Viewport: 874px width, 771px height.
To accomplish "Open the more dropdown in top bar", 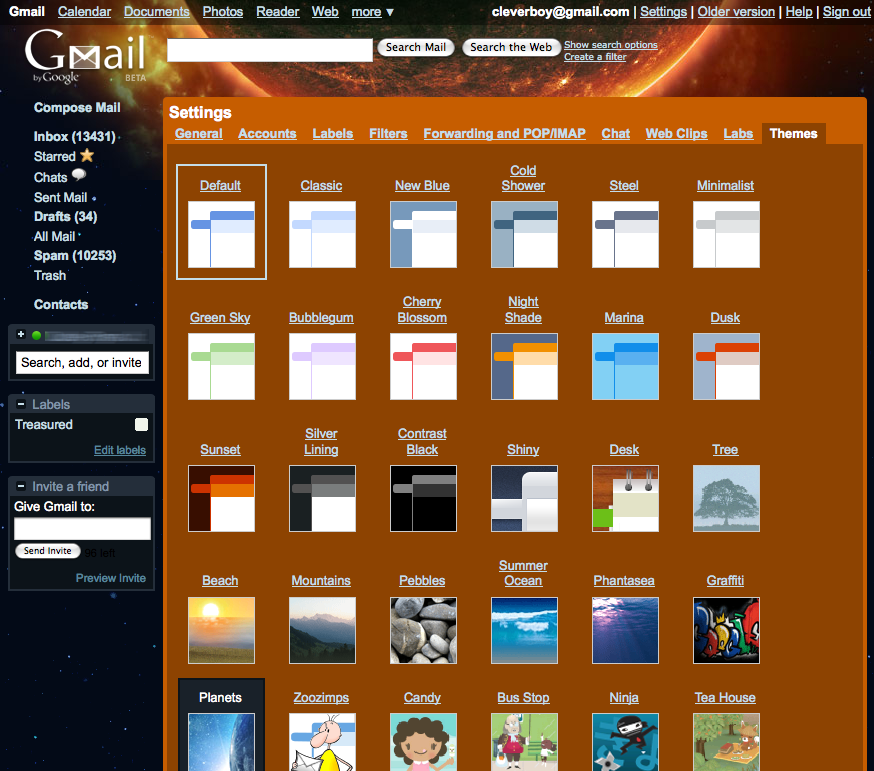I will (372, 12).
